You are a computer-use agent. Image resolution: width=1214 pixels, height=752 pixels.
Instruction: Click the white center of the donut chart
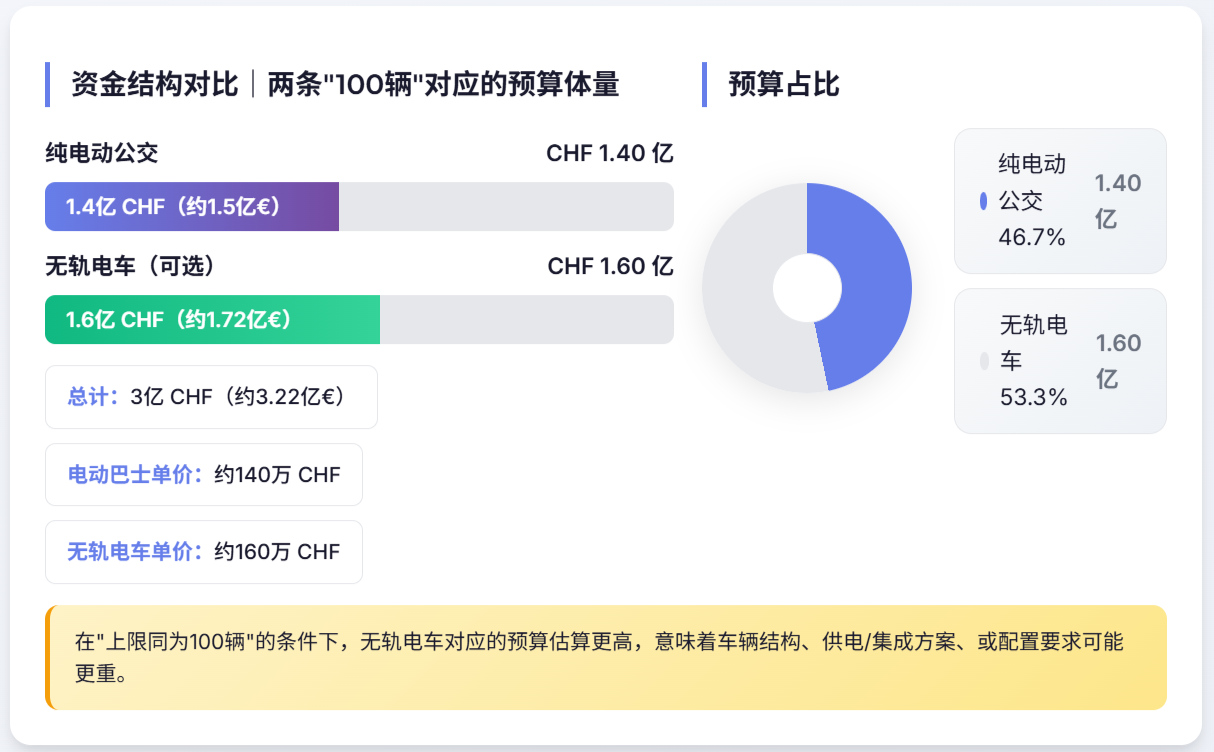[807, 288]
